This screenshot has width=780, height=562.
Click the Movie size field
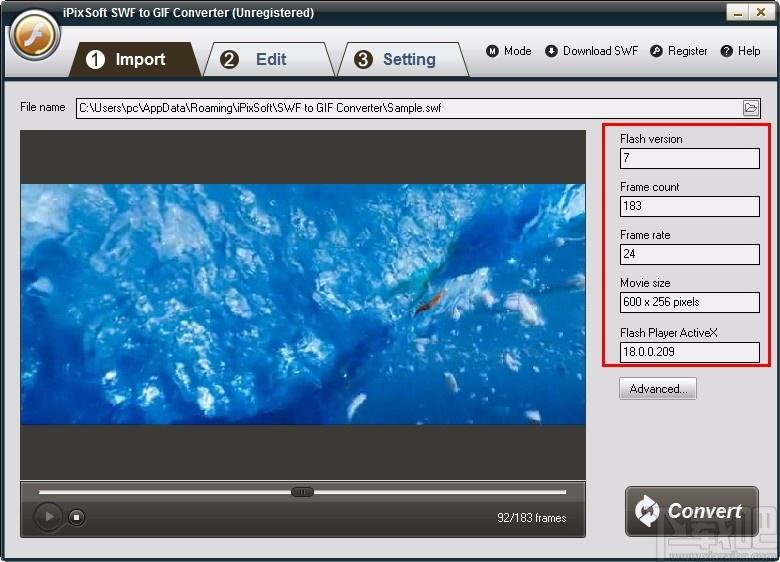[x=689, y=302]
